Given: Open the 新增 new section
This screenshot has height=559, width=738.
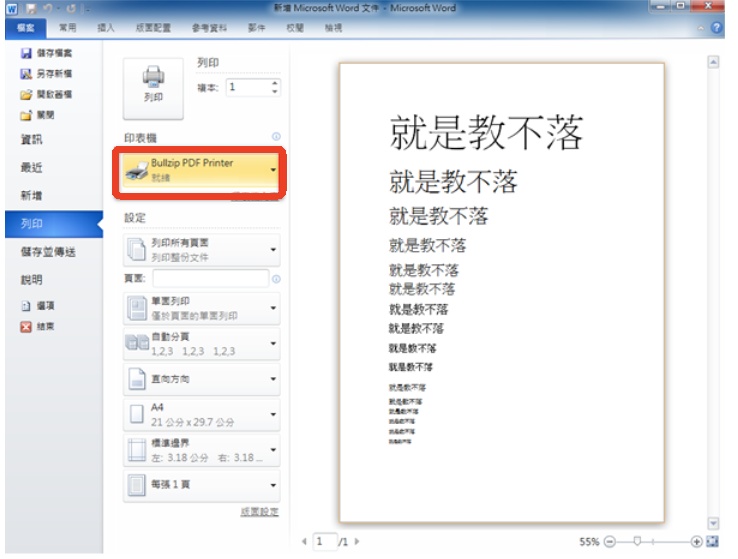Looking at the screenshot, I should (x=32, y=195).
